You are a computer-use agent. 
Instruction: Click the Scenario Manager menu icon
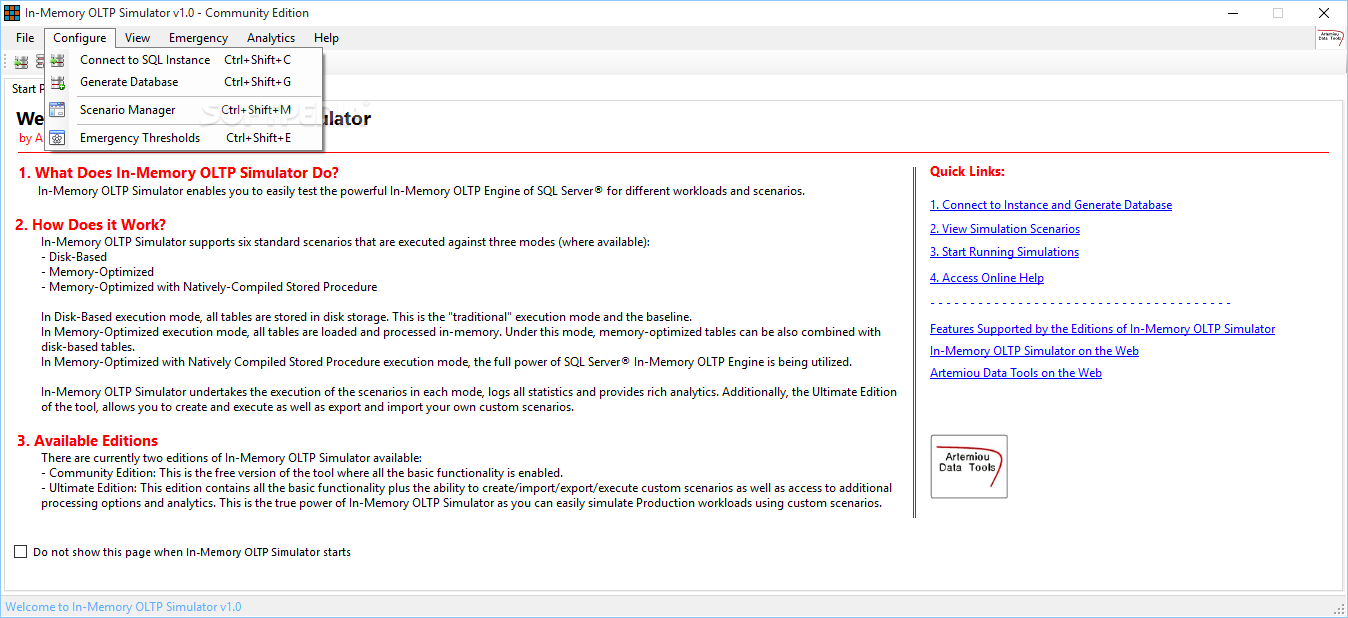[x=58, y=110]
